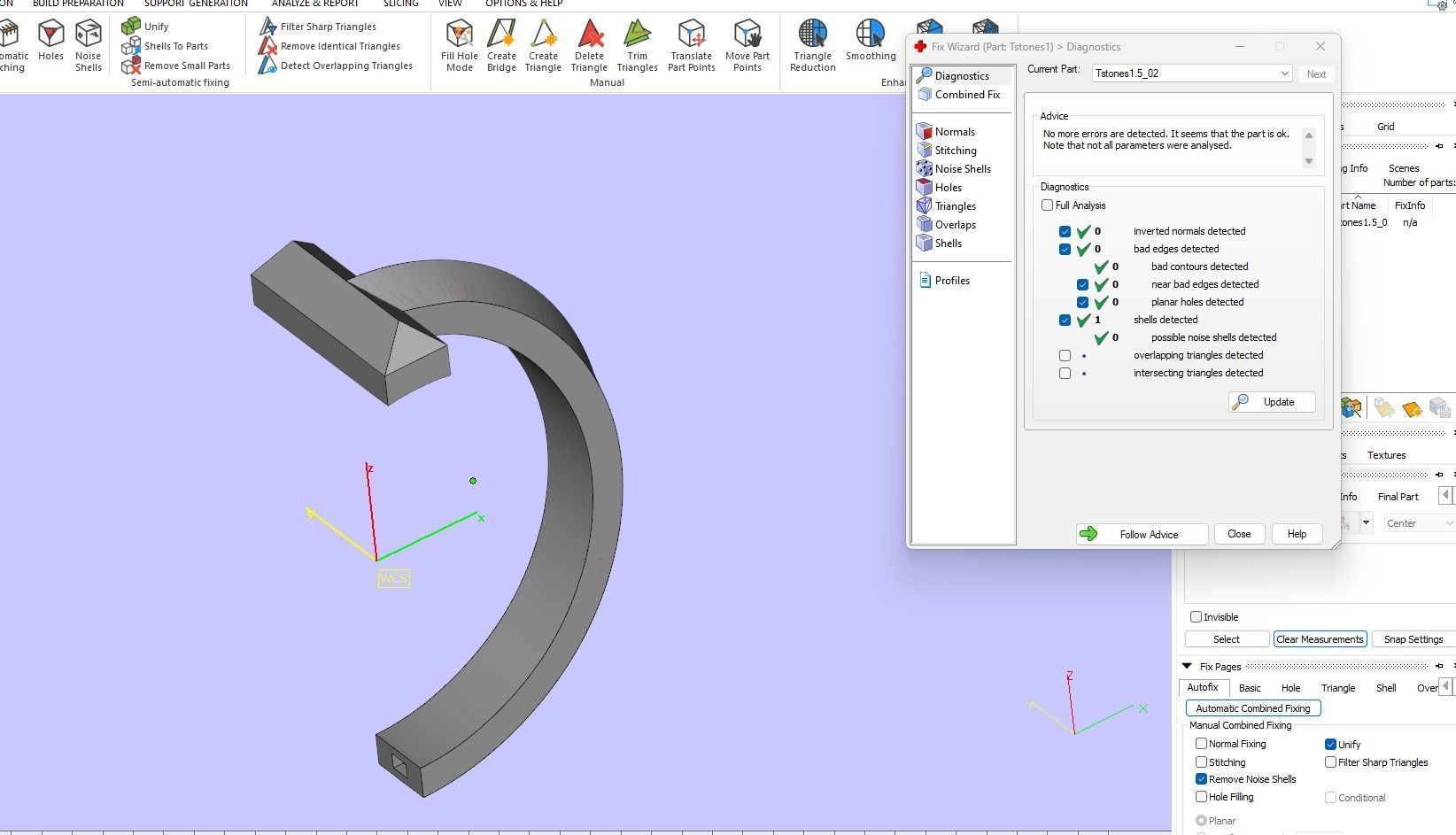This screenshot has height=835, width=1456.
Task: Open the Noise Shells tool in ribbon
Action: [x=88, y=45]
